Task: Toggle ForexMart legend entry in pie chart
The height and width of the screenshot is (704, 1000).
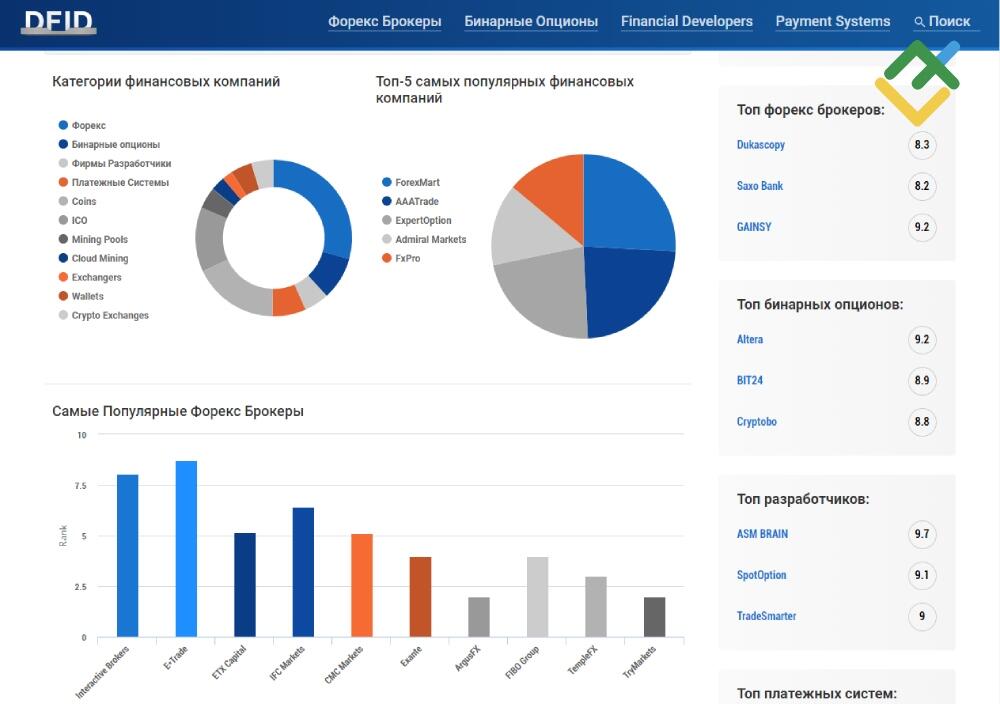Action: click(x=411, y=182)
